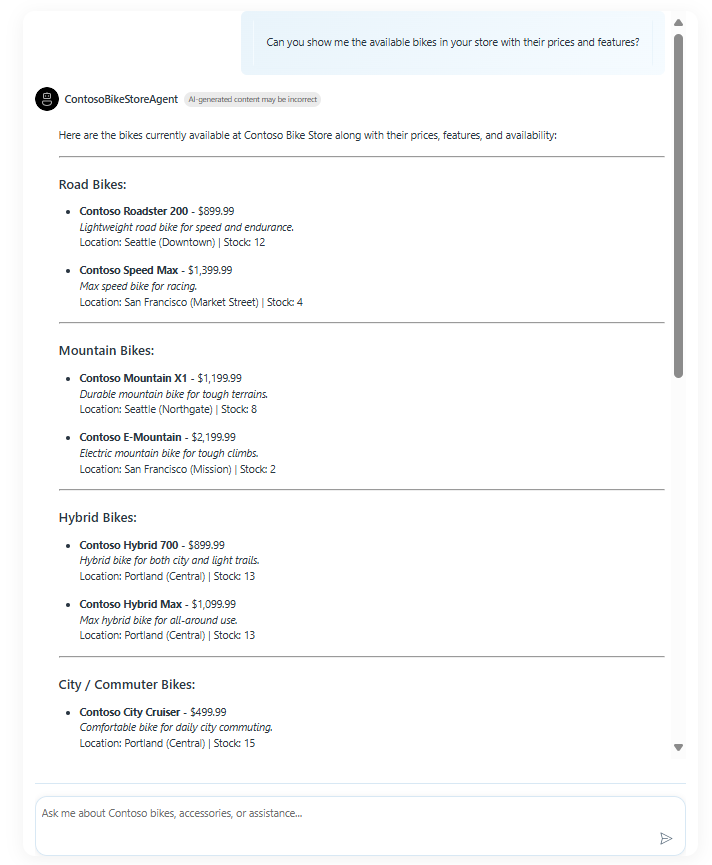Click the Mountain Bikes section heading
The width and height of the screenshot is (712, 865).
click(106, 351)
